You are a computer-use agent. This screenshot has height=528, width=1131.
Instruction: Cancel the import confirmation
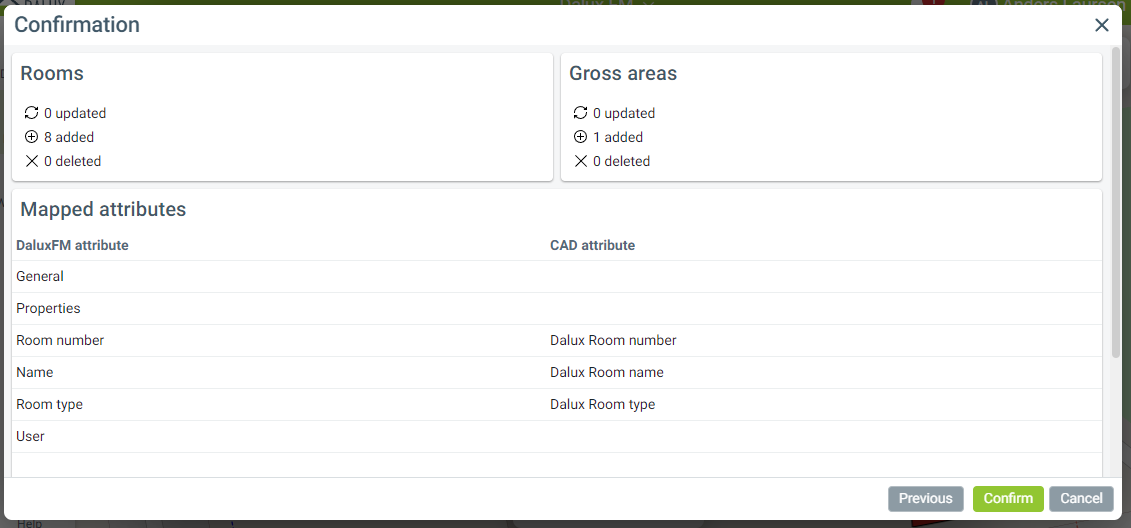1081,498
